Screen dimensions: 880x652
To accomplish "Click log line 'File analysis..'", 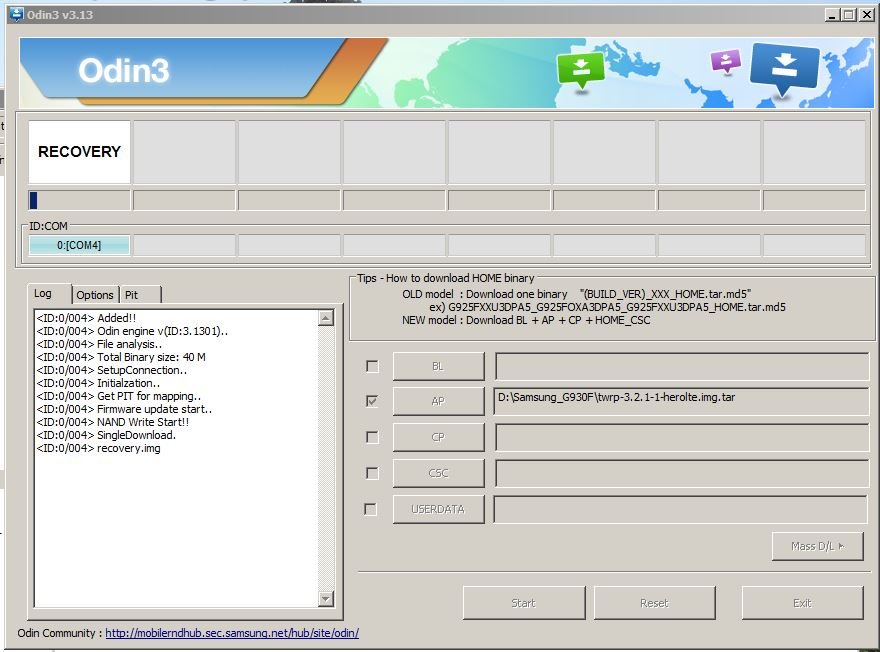I will [99, 344].
